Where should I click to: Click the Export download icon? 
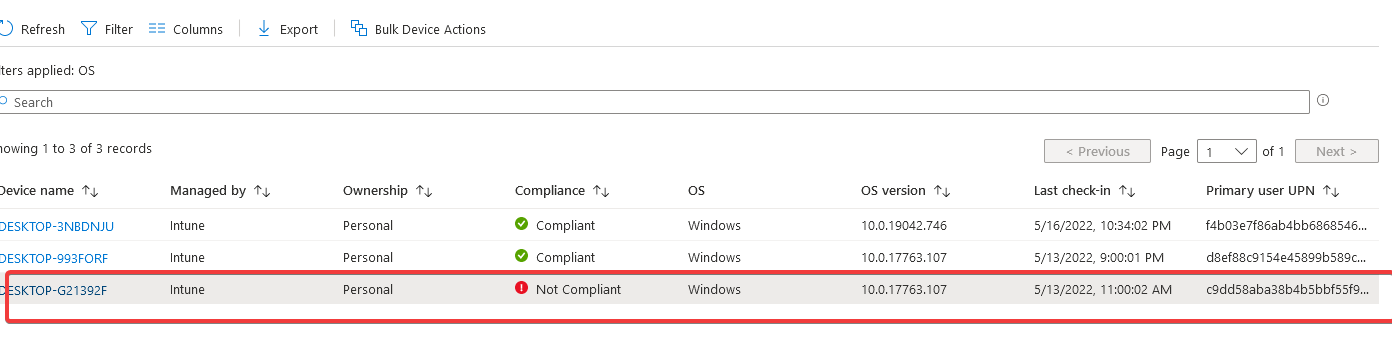(264, 29)
